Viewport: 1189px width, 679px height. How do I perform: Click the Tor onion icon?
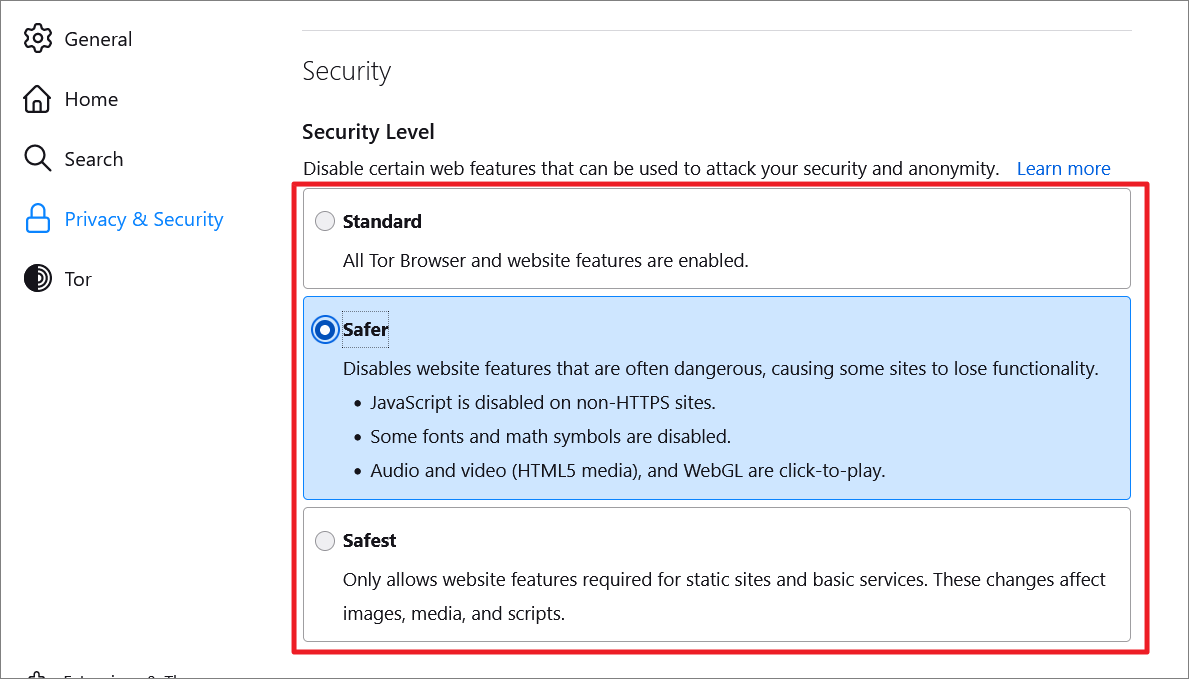(37, 278)
